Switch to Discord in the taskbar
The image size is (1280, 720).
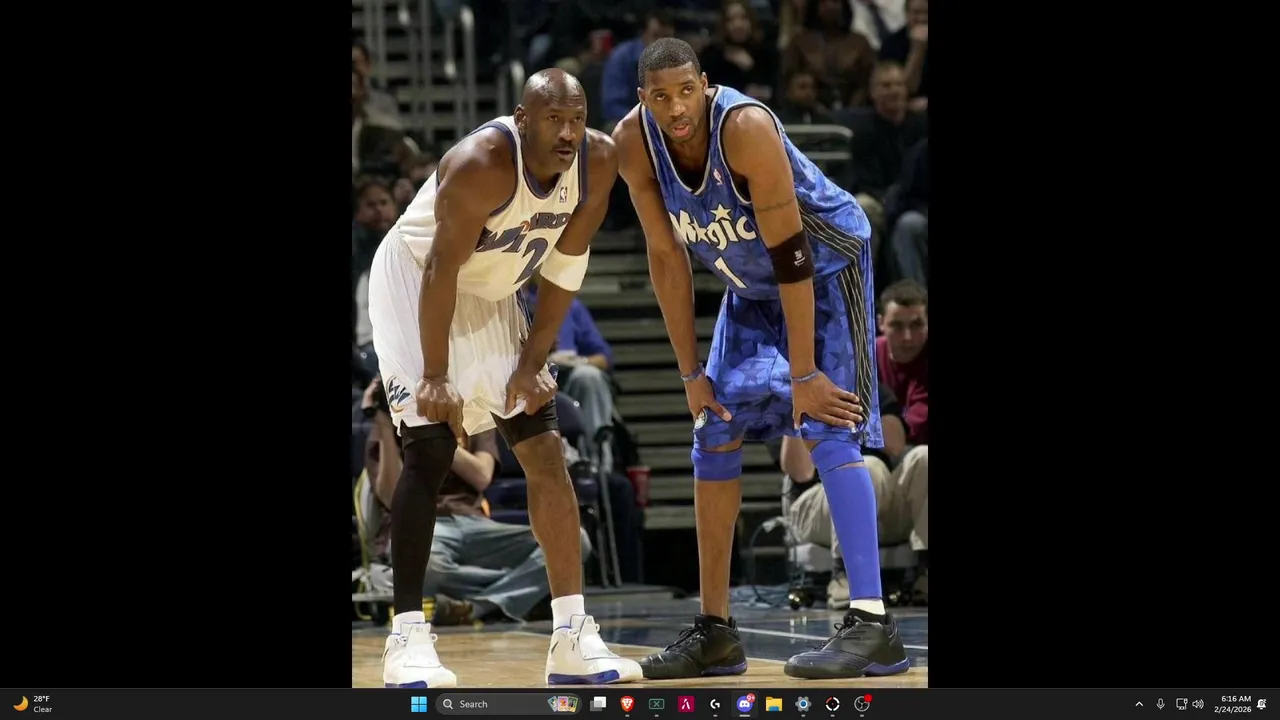744,704
